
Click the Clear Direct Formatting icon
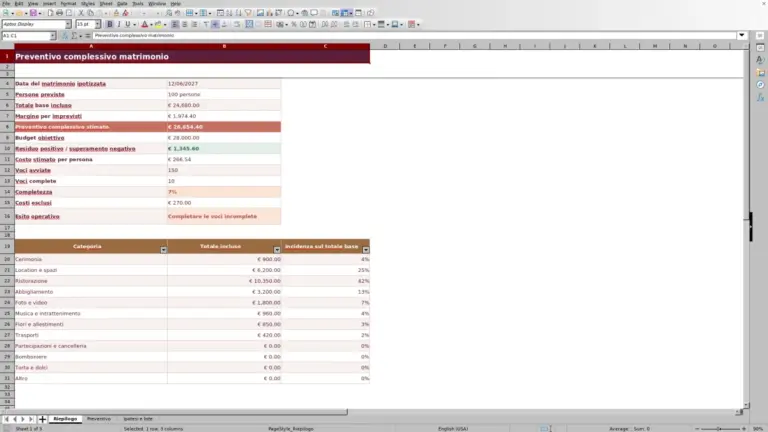(x=125, y=13)
